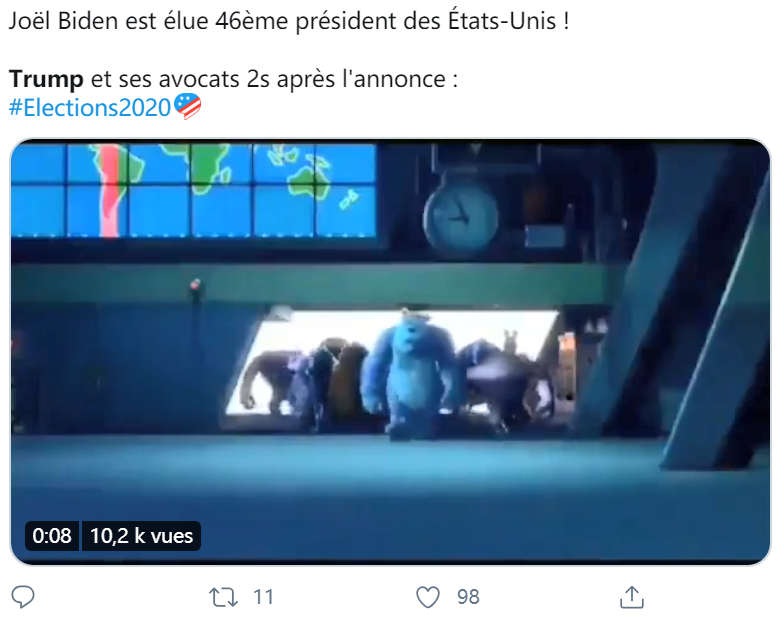Click the Joël Biden est élue tweet text

[x=289, y=21]
